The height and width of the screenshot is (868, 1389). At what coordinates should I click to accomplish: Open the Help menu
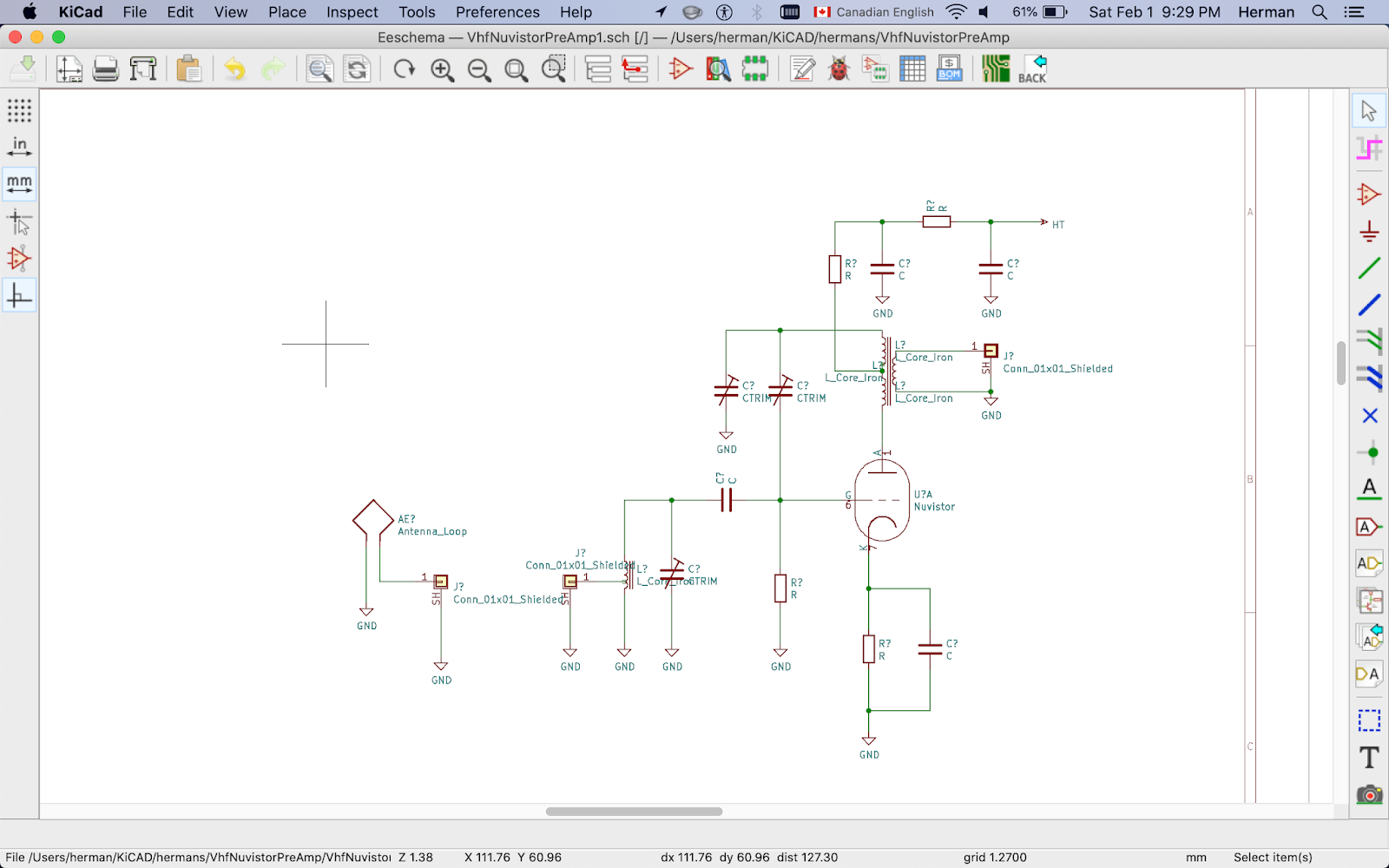(x=576, y=12)
